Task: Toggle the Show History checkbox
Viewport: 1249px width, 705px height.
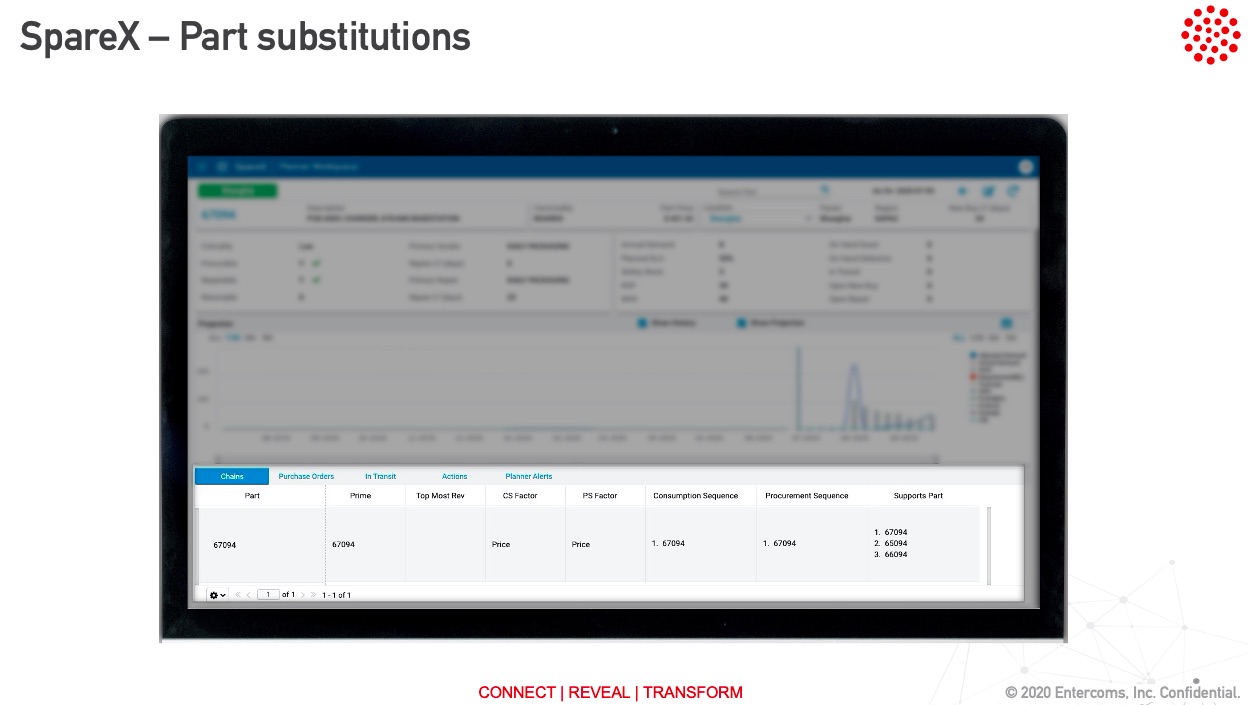Action: [643, 323]
